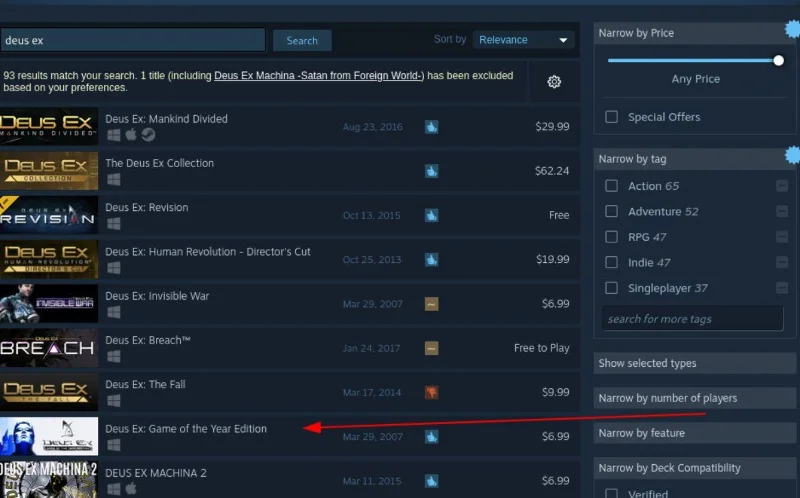Click the 'Oct 25, 2013' release date
The image size is (800, 498).
click(x=372, y=260)
